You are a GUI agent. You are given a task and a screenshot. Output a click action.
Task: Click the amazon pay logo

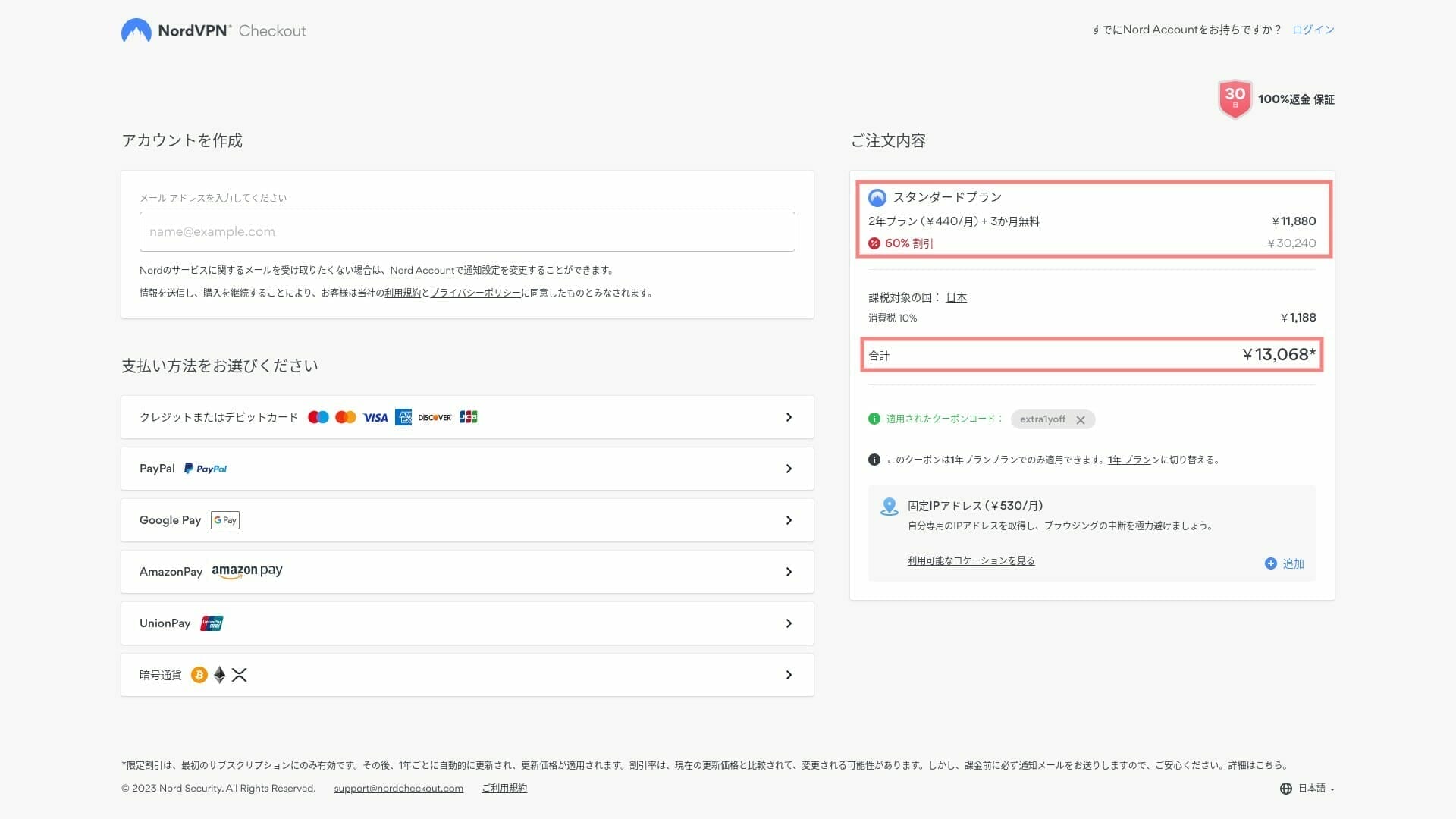coord(247,571)
